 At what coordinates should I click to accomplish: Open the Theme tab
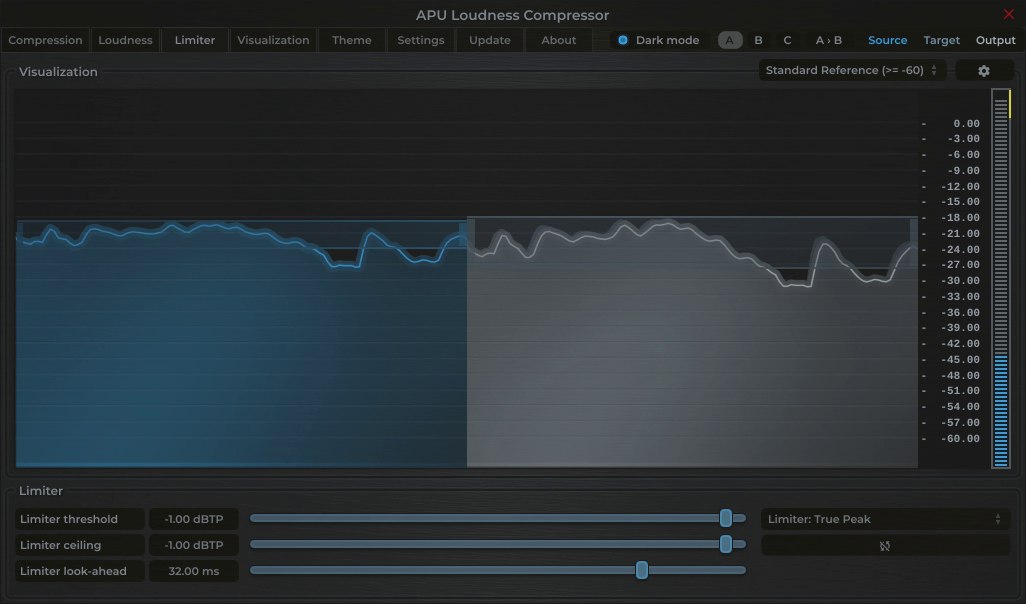click(351, 40)
